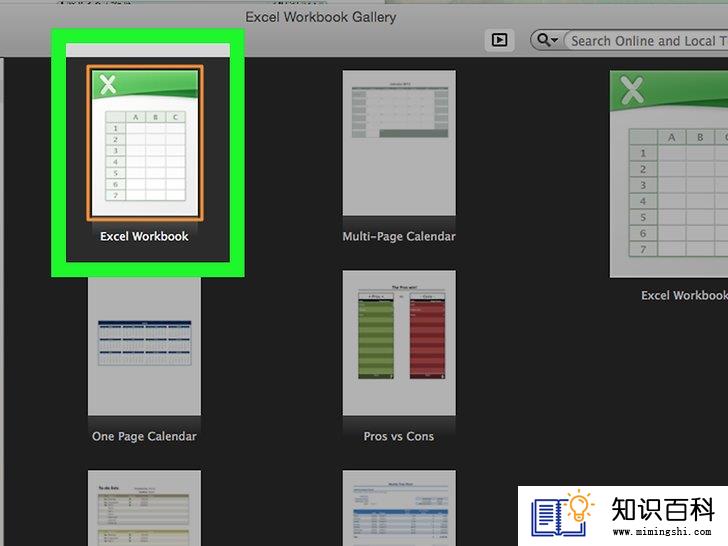This screenshot has width=728, height=546.
Task: Click the large Excel Workbook preview image
Action: 669,174
